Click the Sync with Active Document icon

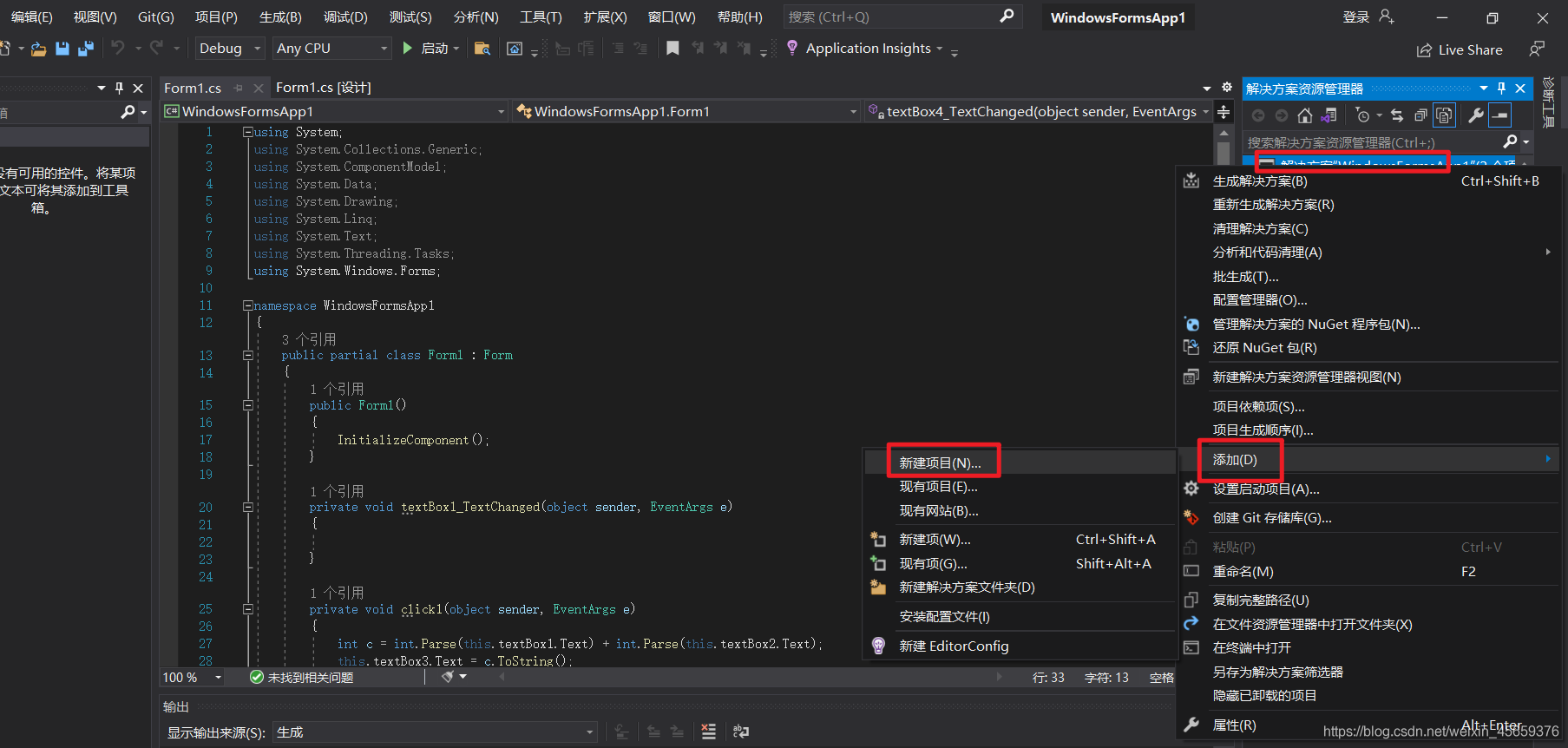tap(1396, 115)
